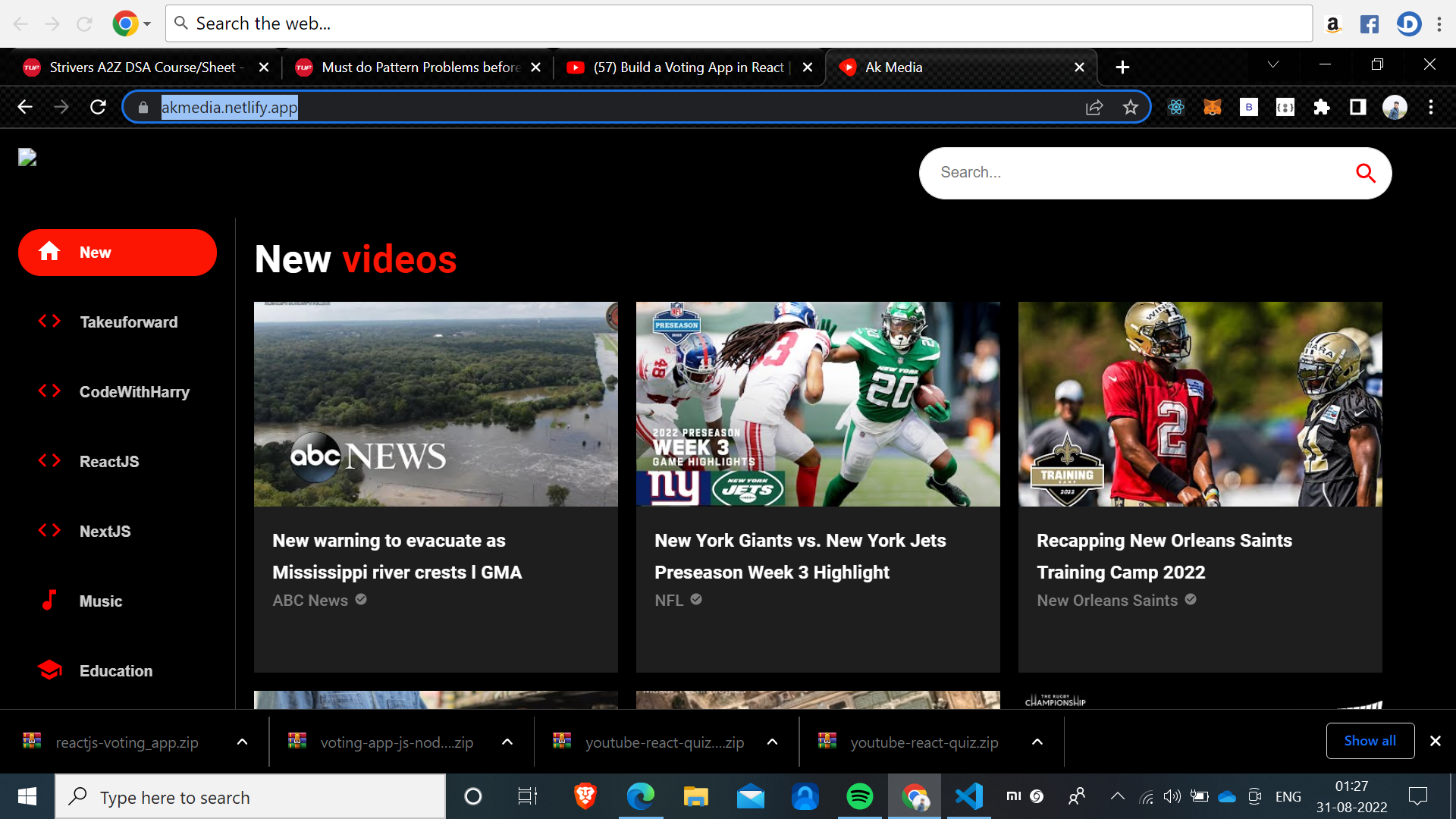Click the Show all downloads button
Image resolution: width=1456 pixels, height=819 pixels.
[1370, 741]
